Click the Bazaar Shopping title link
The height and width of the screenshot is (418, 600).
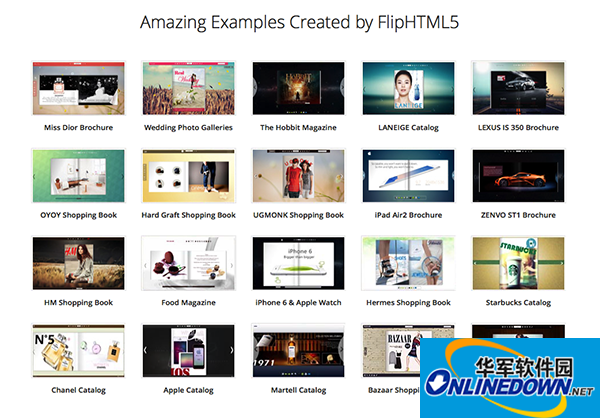(x=394, y=390)
